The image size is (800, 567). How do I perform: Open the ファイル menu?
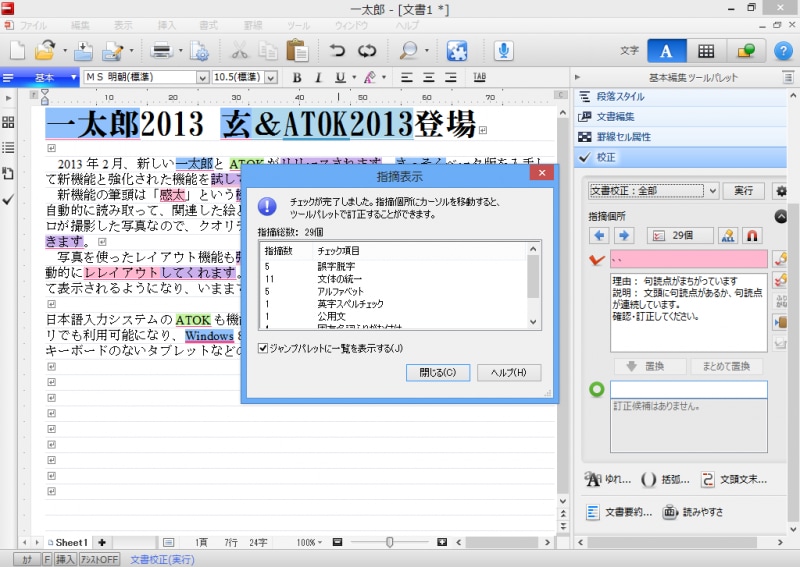tap(33, 25)
